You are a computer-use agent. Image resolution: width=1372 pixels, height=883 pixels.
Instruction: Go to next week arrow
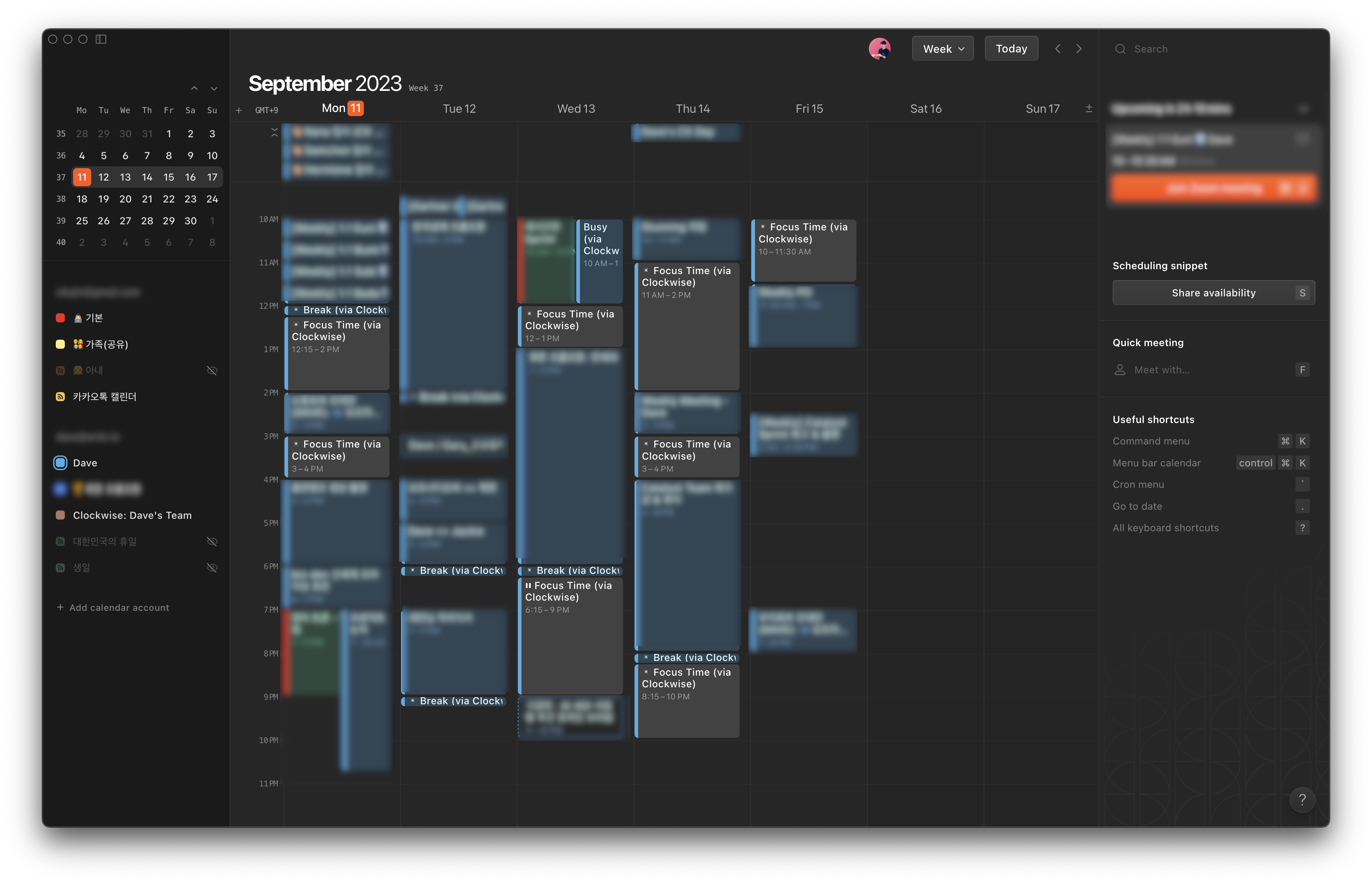[1079, 49]
